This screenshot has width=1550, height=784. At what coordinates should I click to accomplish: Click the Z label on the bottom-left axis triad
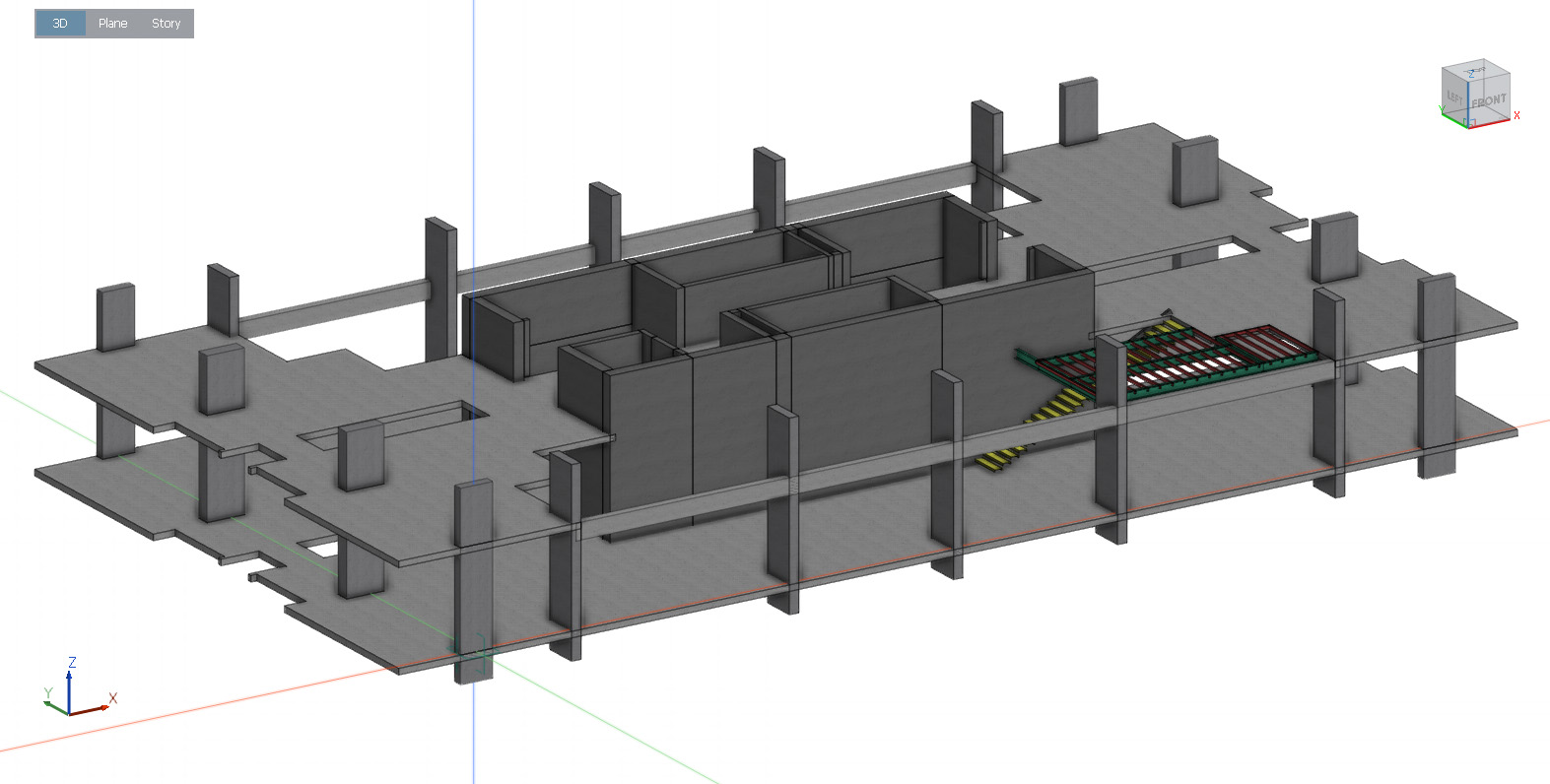click(72, 663)
